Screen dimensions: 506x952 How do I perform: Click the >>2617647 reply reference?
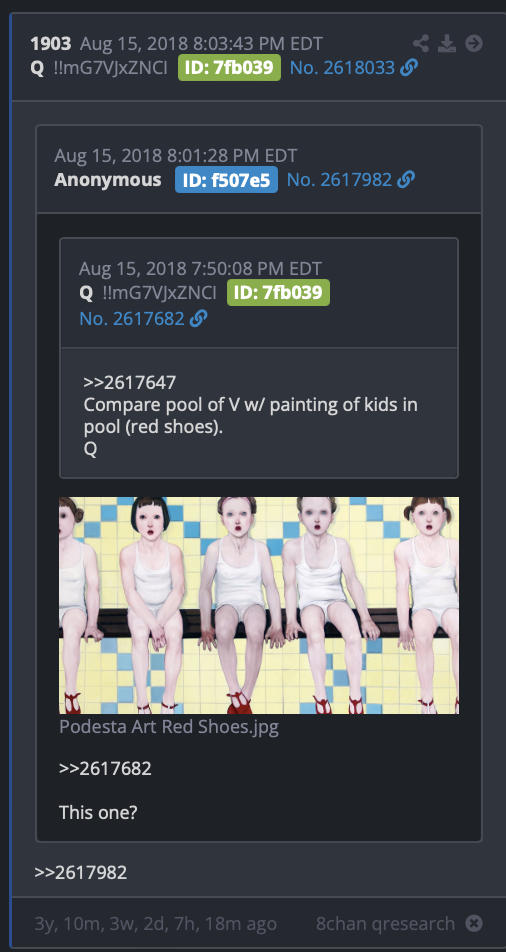(130, 382)
